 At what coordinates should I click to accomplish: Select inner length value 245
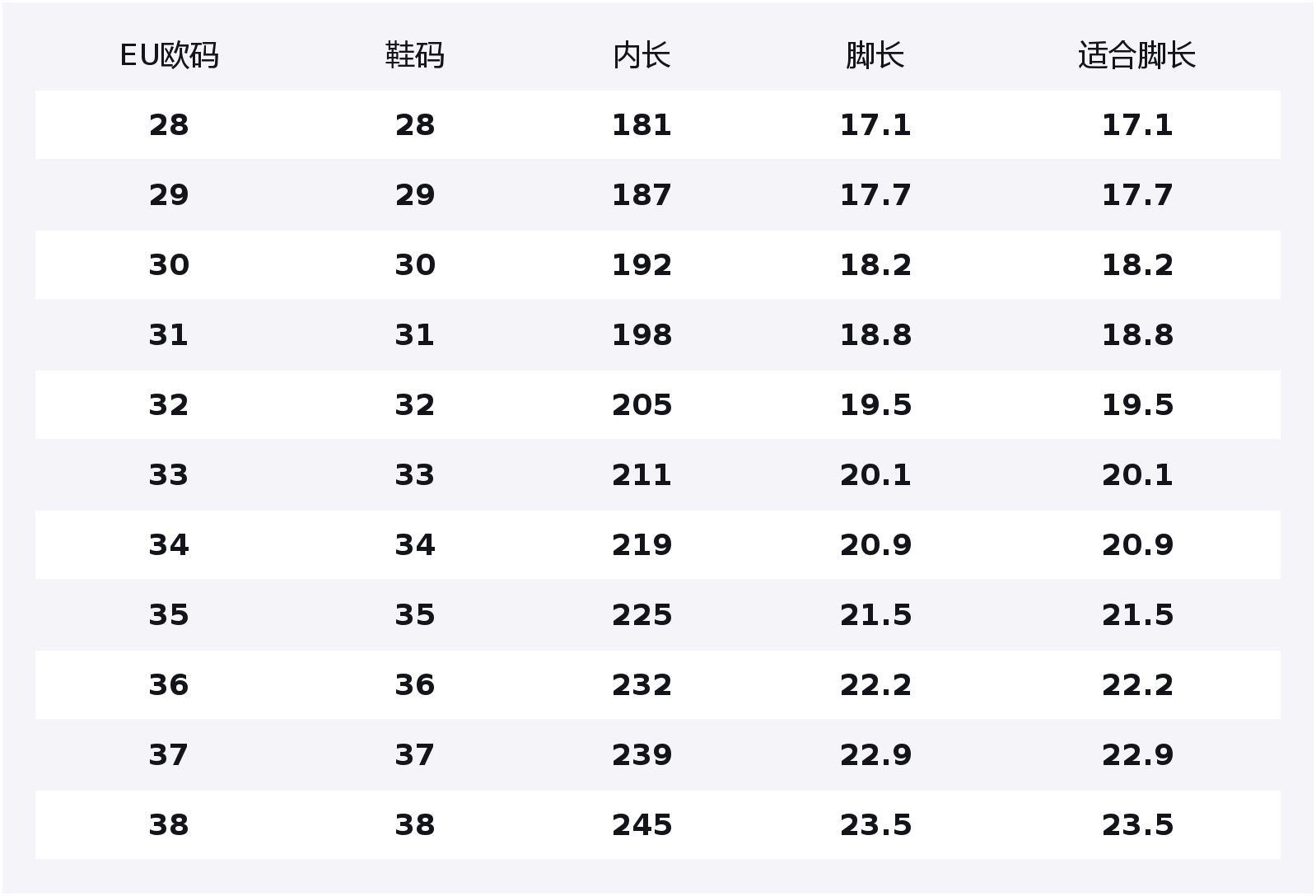pos(642,825)
